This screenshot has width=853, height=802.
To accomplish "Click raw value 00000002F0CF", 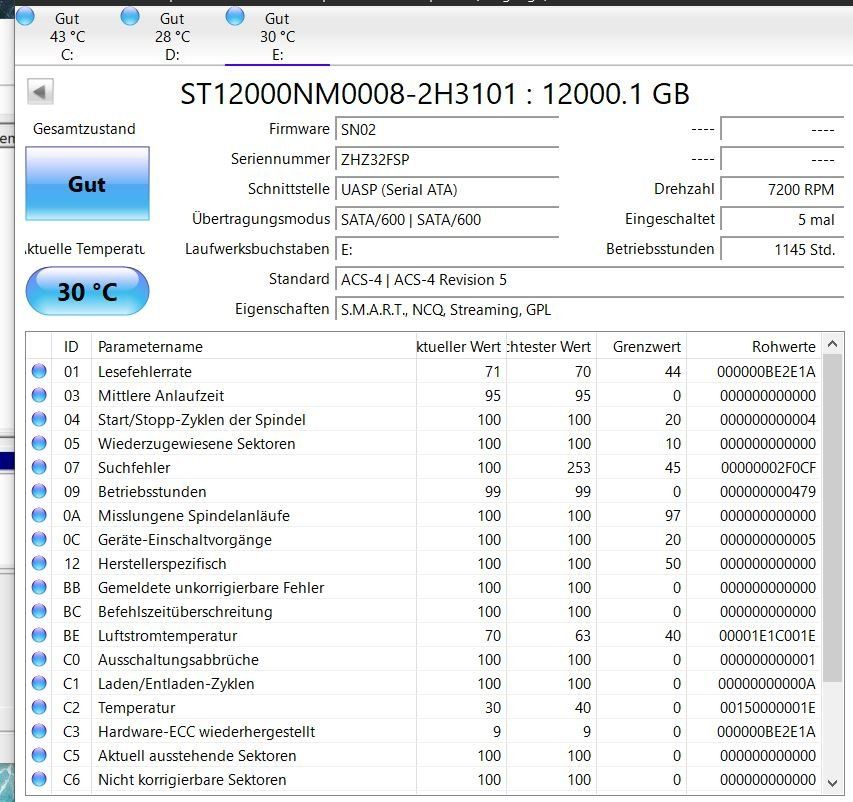I will (x=768, y=467).
